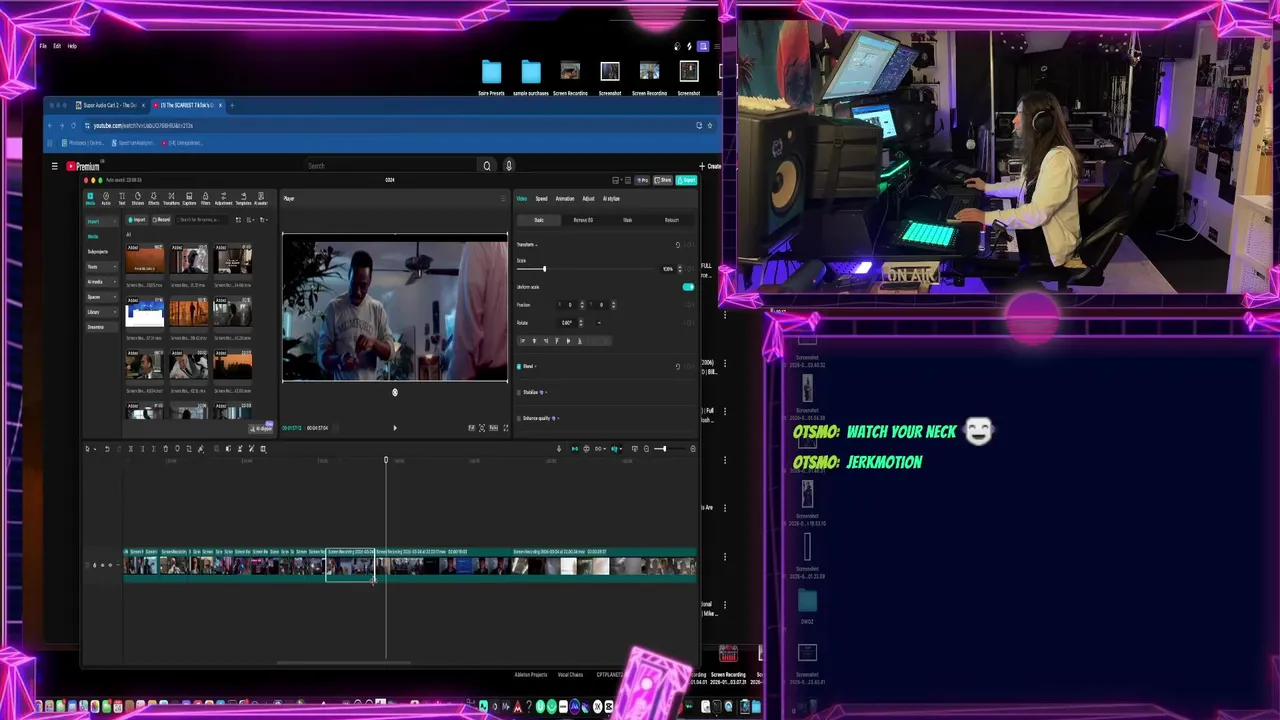Viewport: 1280px width, 720px height.
Task: Click the undo icon in timeline toolbar
Action: click(107, 449)
